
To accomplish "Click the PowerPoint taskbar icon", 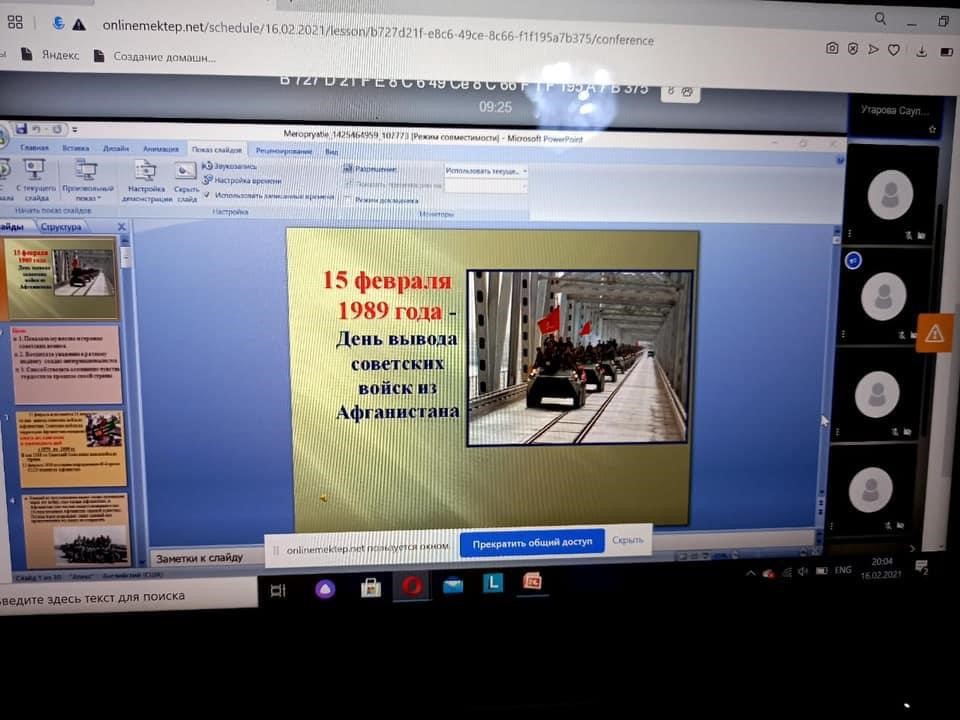I will coord(531,581).
